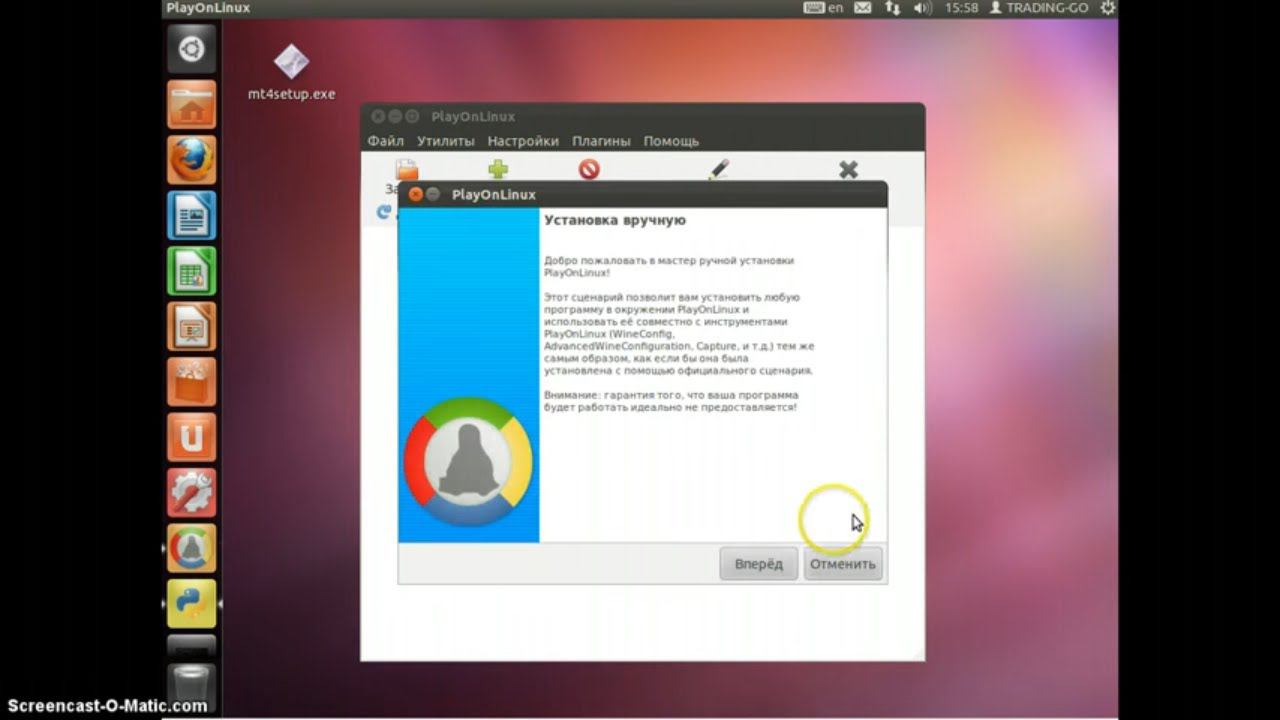Click the red stop icon in PlayOnLinux toolbar

(589, 170)
